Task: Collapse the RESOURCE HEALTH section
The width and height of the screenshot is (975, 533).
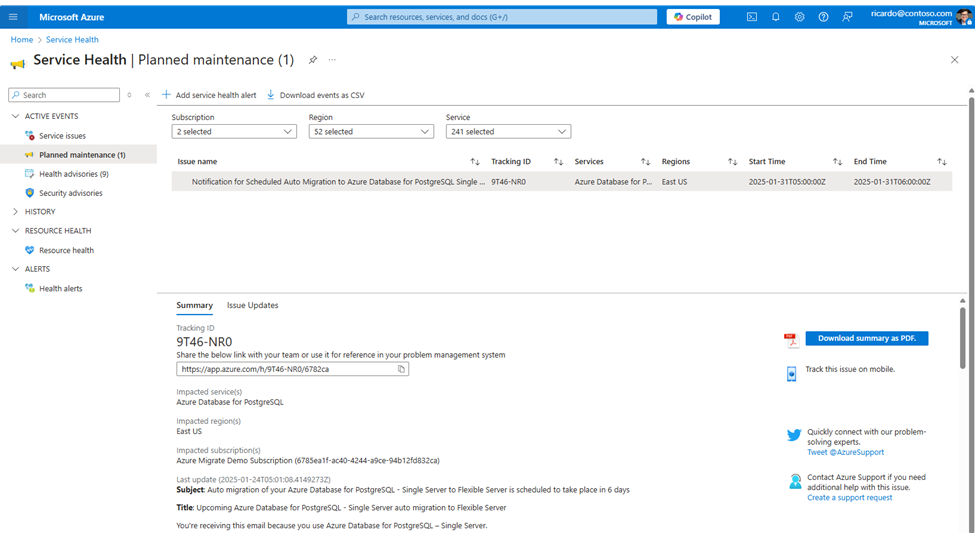Action: click(x=16, y=231)
